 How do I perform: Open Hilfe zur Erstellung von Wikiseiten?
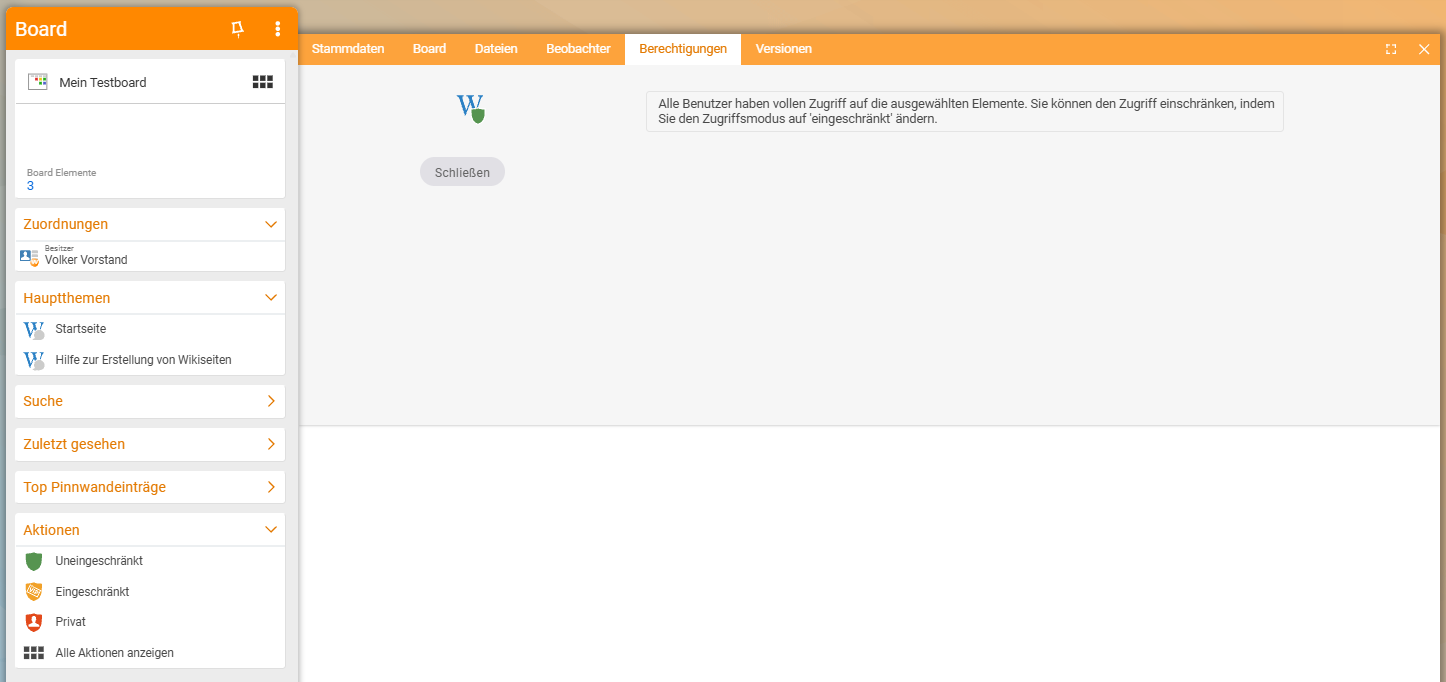(144, 360)
